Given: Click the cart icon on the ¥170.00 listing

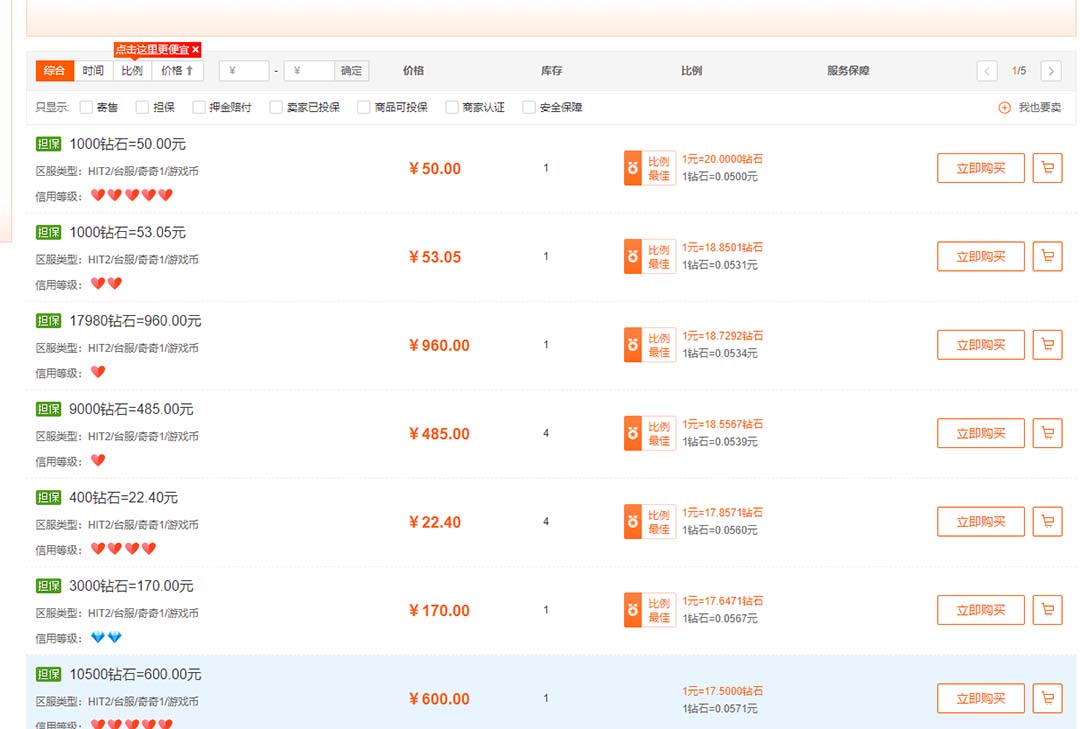Looking at the screenshot, I should tap(1047, 609).
